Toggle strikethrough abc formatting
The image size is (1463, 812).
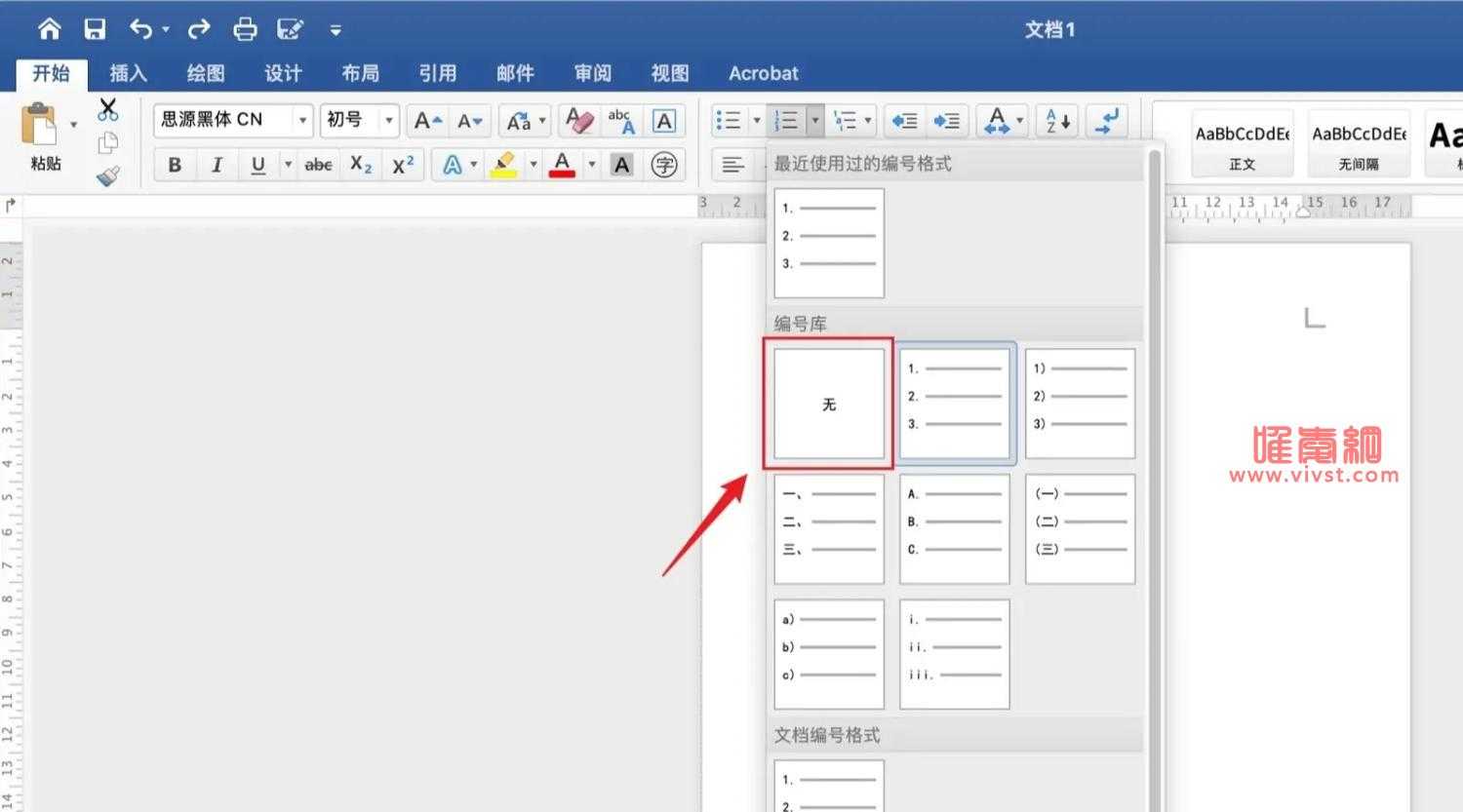(318, 165)
